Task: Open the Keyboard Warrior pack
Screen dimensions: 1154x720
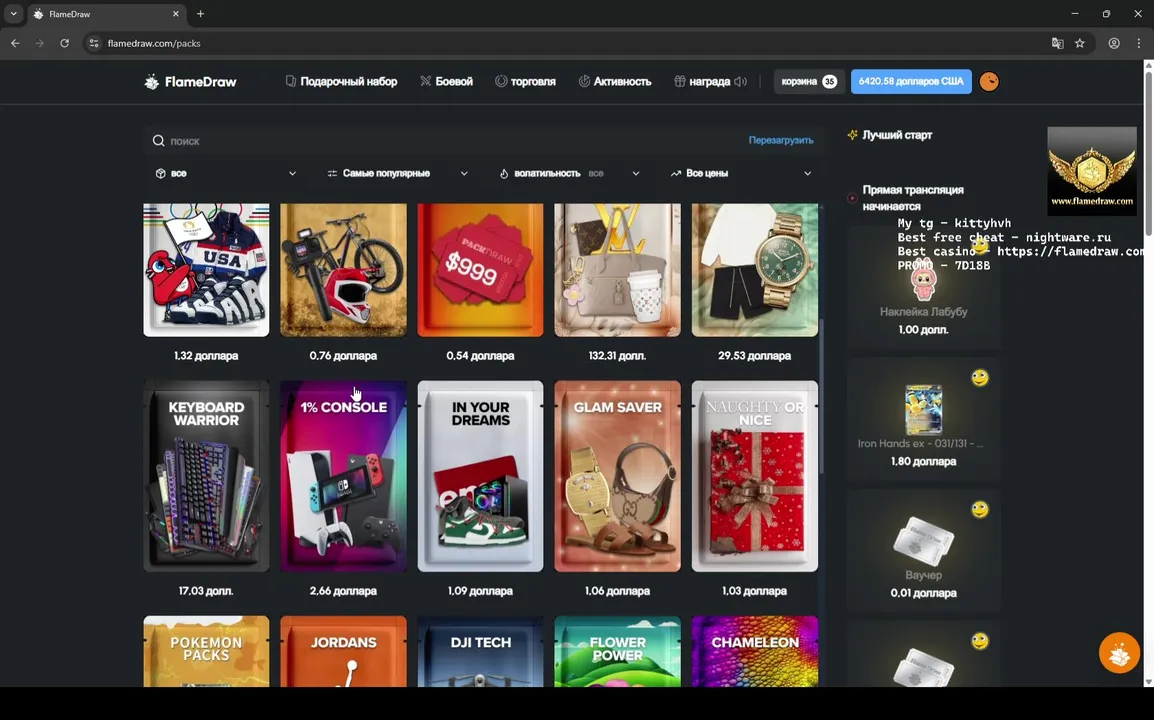Action: 206,476
